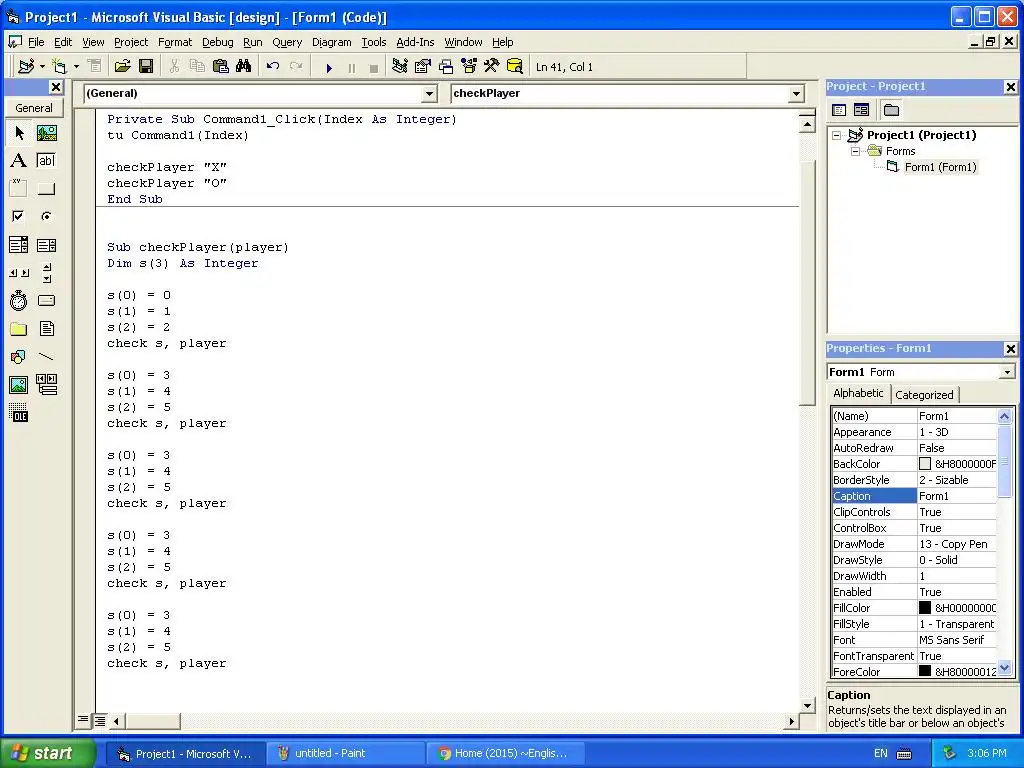This screenshot has height=768, width=1024.
Task: Click the Open Project toolbar icon
Action: point(123,67)
